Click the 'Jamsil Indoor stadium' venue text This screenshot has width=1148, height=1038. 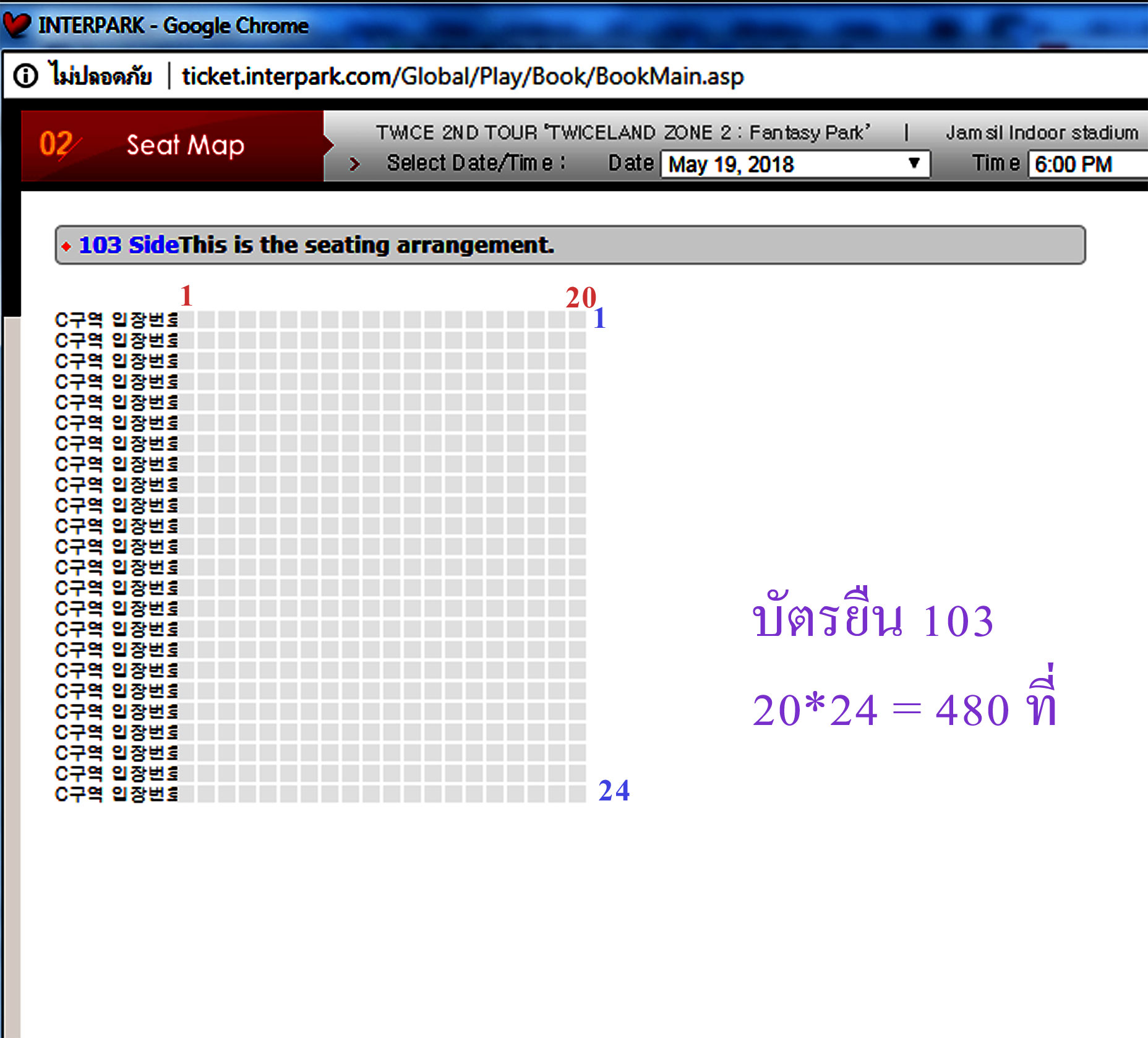click(1042, 132)
